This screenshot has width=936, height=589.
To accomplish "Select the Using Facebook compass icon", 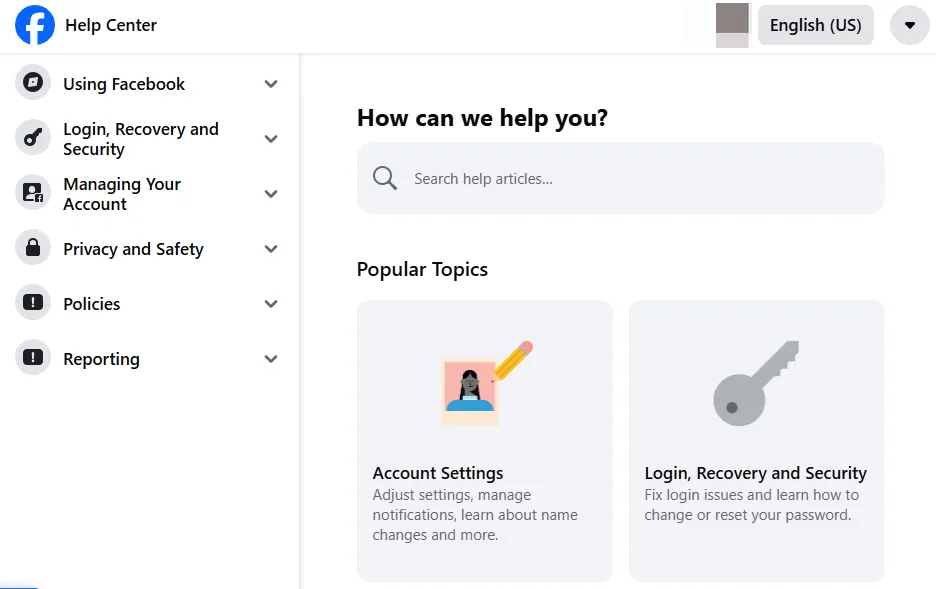I will 32,83.
